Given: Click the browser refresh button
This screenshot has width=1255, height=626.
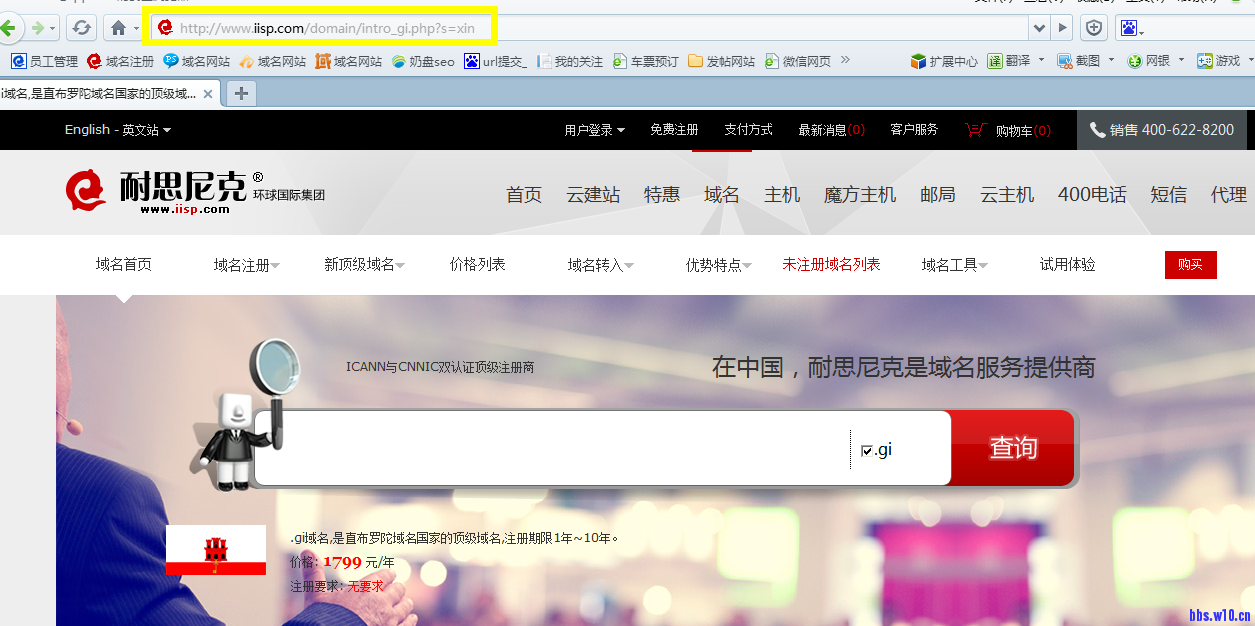Looking at the screenshot, I should pos(82,28).
